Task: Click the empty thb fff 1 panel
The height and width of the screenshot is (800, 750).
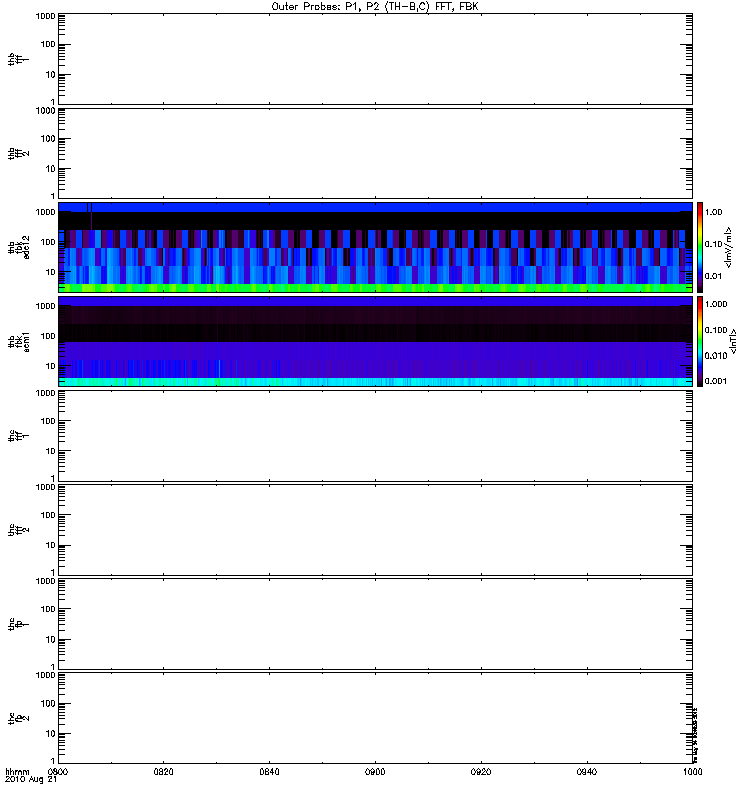Action: pos(375,57)
